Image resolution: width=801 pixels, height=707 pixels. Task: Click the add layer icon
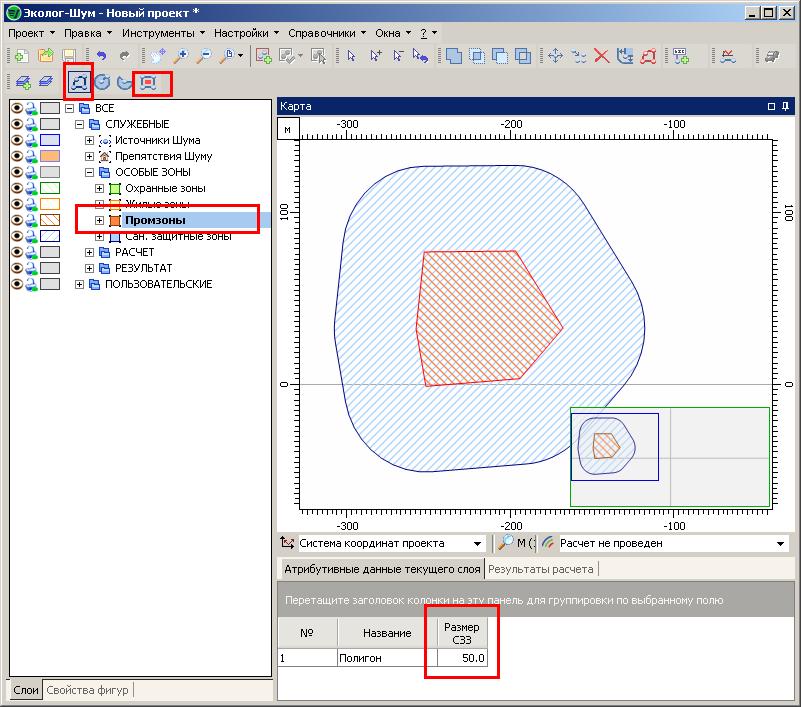pos(21,83)
